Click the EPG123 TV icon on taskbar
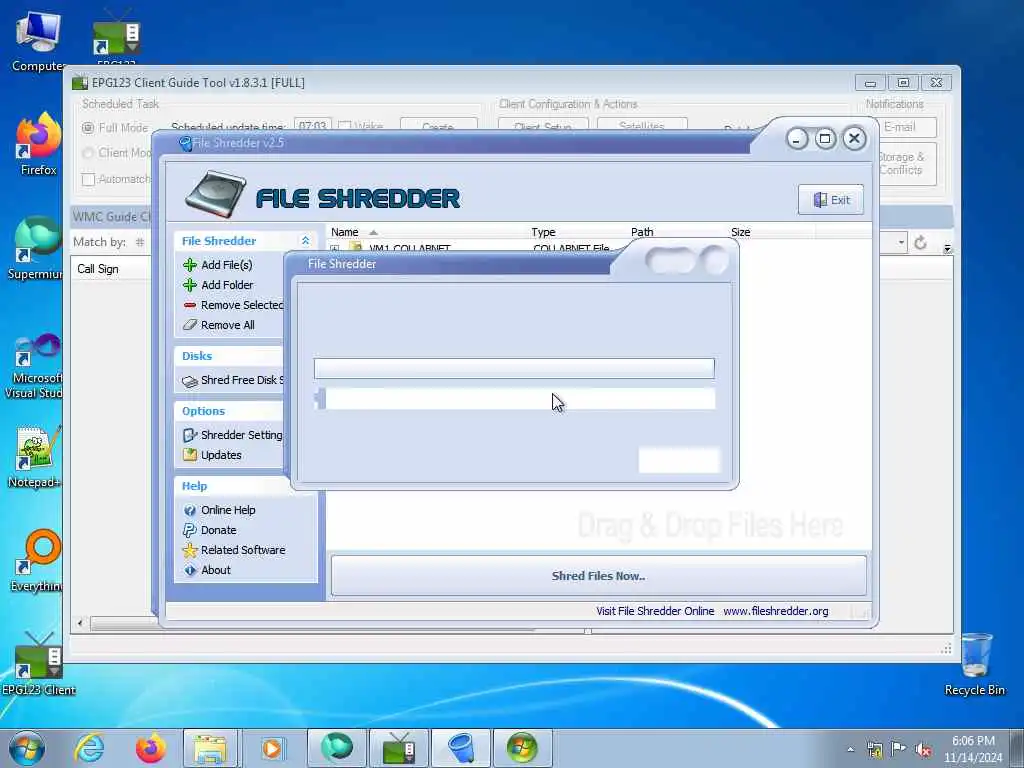This screenshot has width=1024, height=768. [399, 748]
